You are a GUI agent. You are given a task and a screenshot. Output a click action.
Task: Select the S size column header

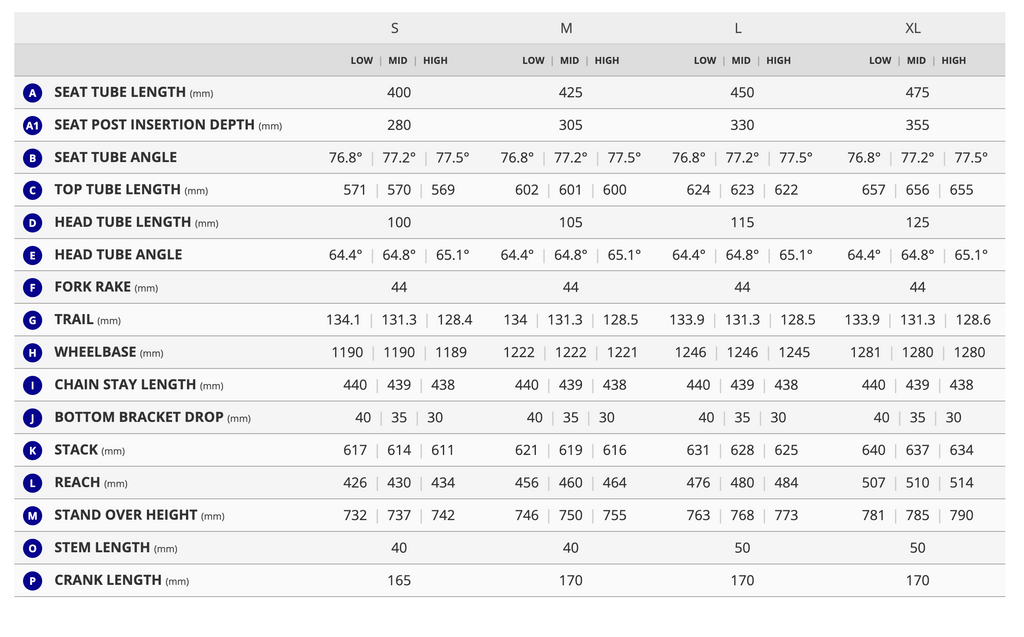[394, 28]
